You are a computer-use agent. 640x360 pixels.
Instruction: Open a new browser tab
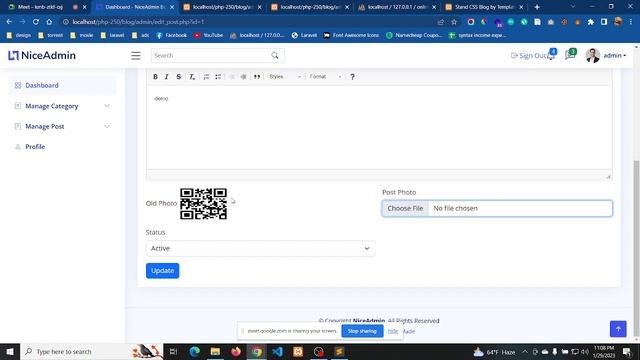point(537,7)
